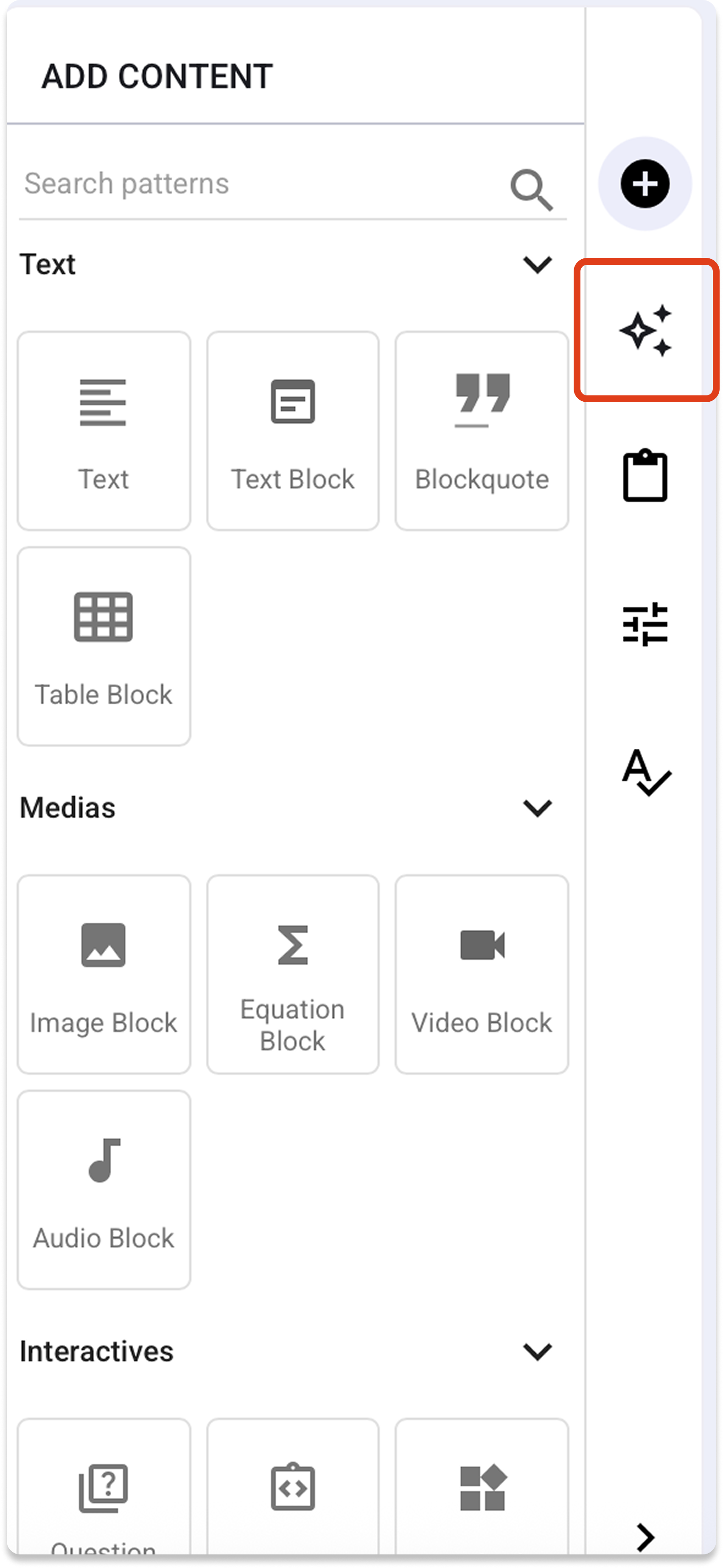Add an Audio Block
The height and width of the screenshot is (1568, 723).
[x=104, y=1190]
